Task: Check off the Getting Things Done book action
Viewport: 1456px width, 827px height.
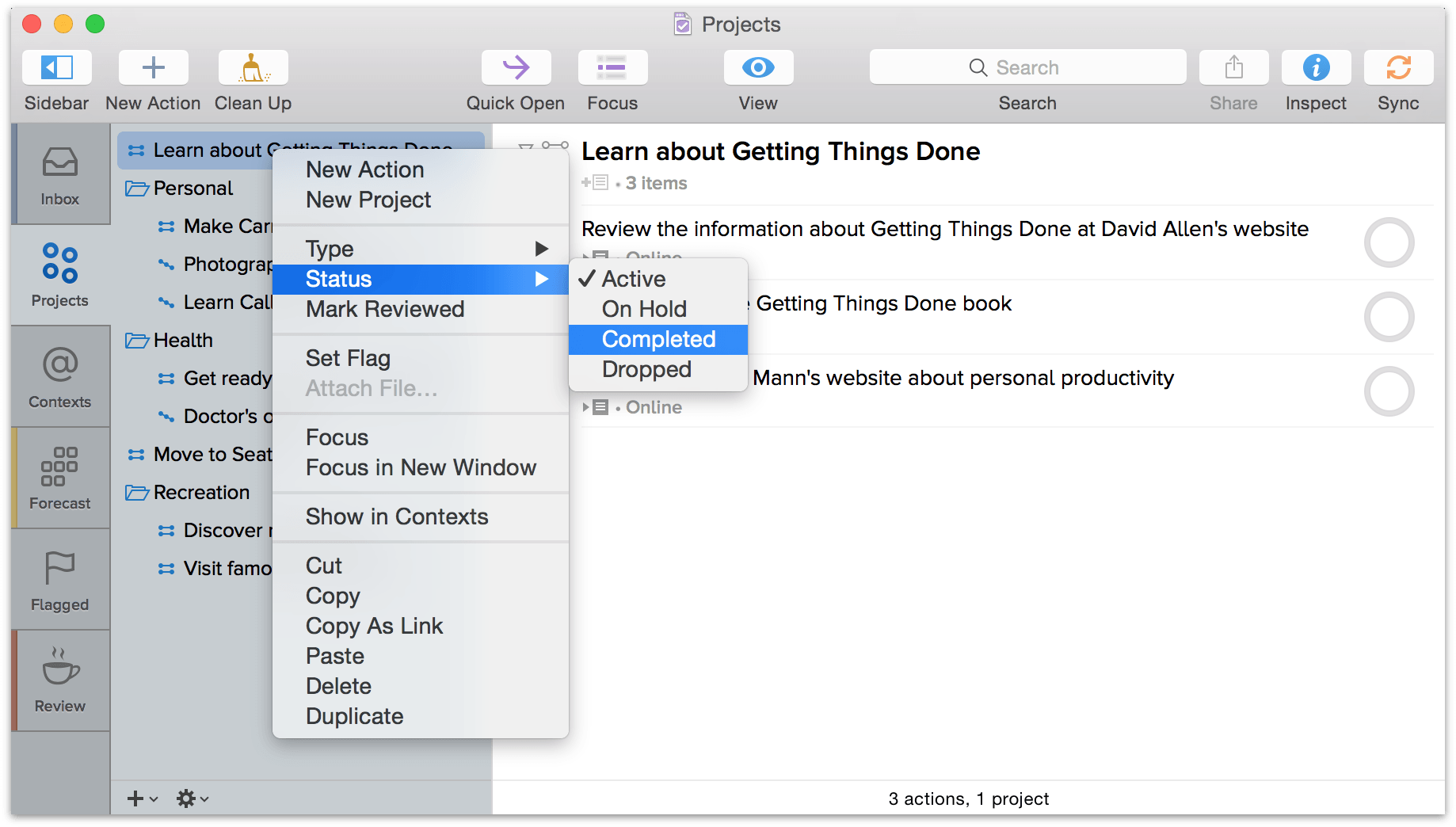Action: click(x=1389, y=317)
